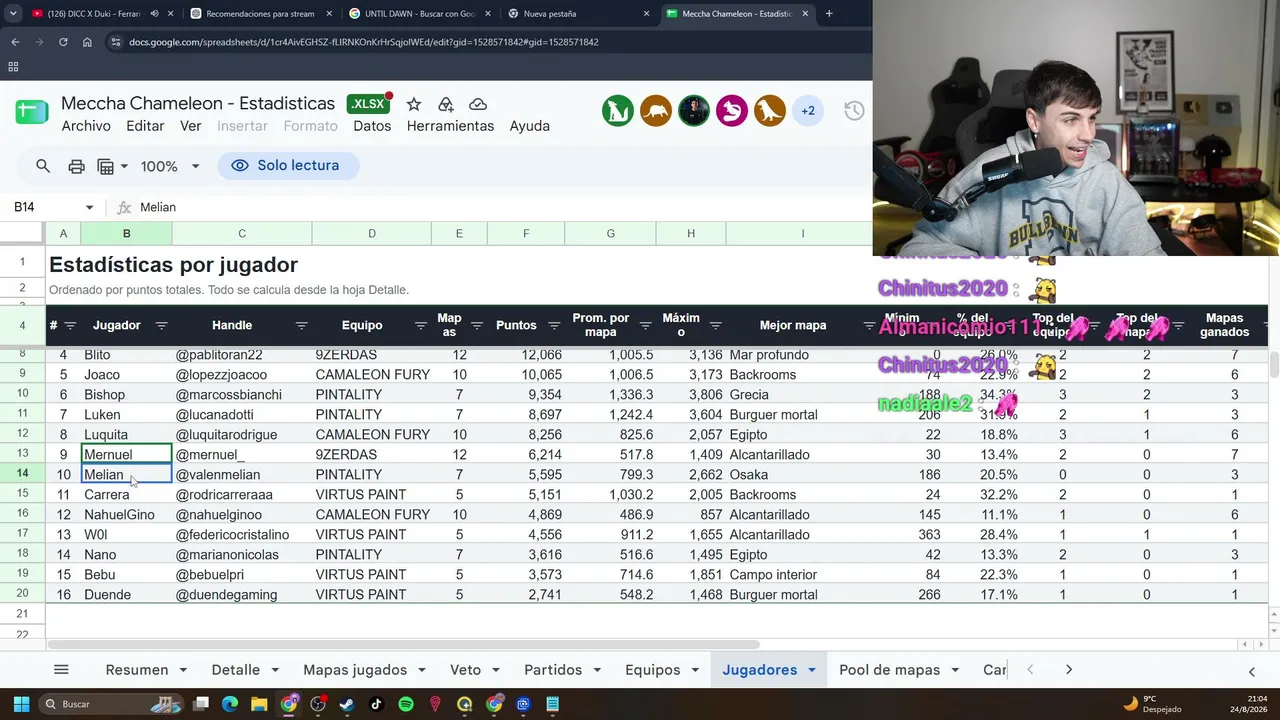Open Chrome apps grid shortcut

pyautogui.click(x=13, y=67)
